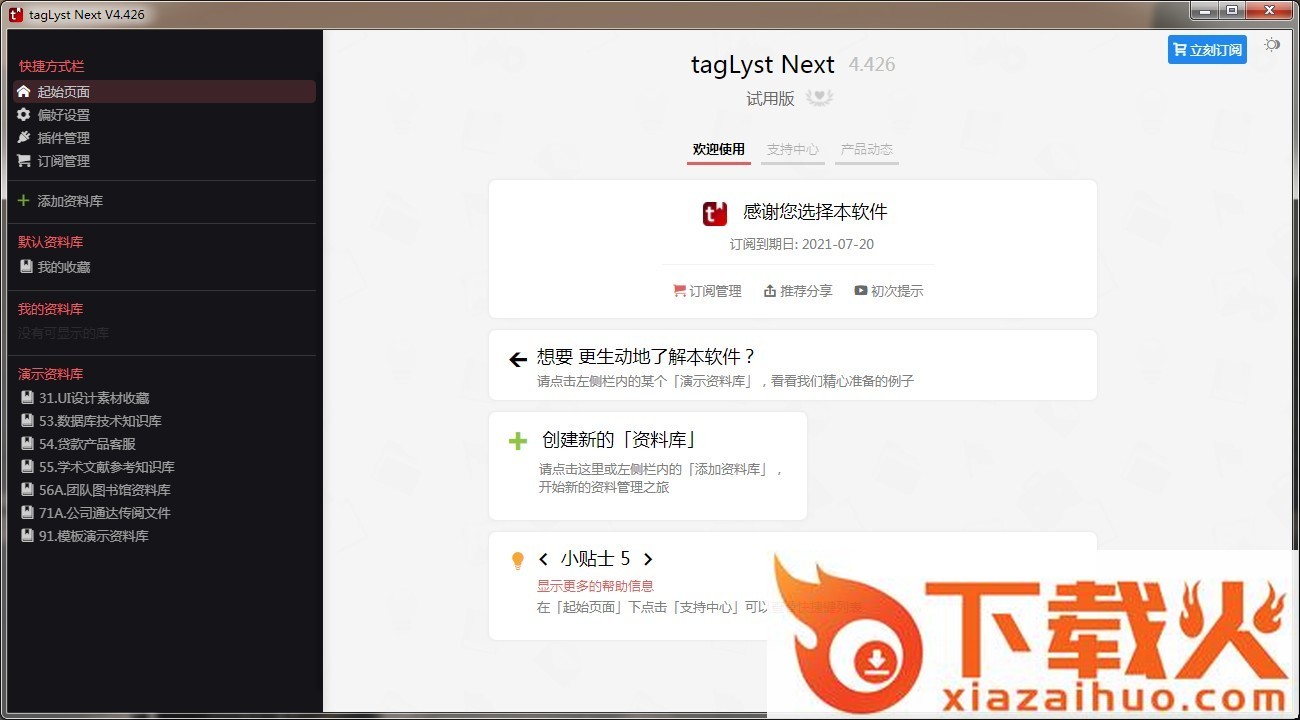Click the 初次提示 video tips link
Image resolution: width=1300 pixels, height=720 pixels.
[889, 291]
